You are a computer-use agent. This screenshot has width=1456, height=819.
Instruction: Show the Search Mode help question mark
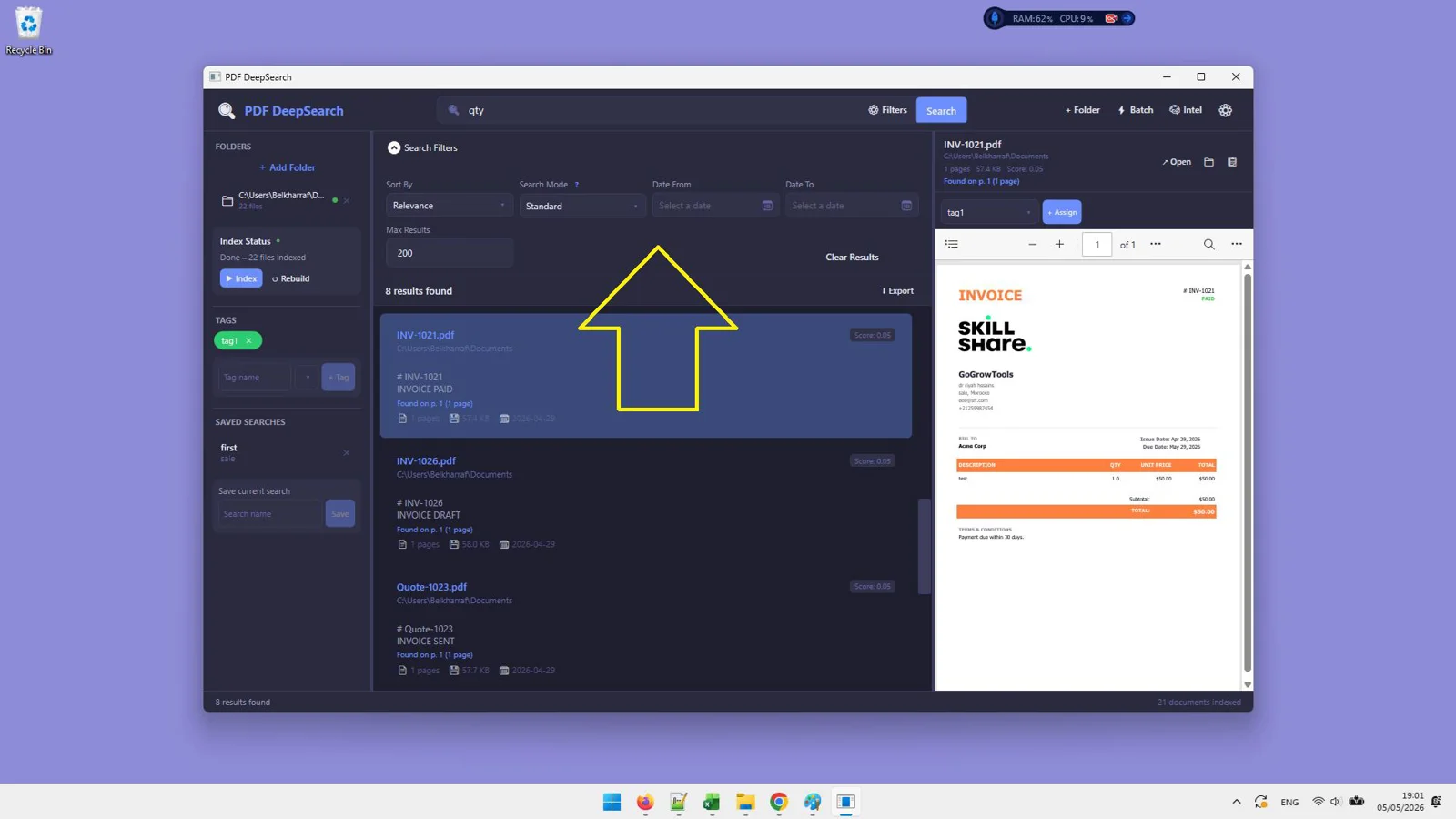tap(576, 185)
